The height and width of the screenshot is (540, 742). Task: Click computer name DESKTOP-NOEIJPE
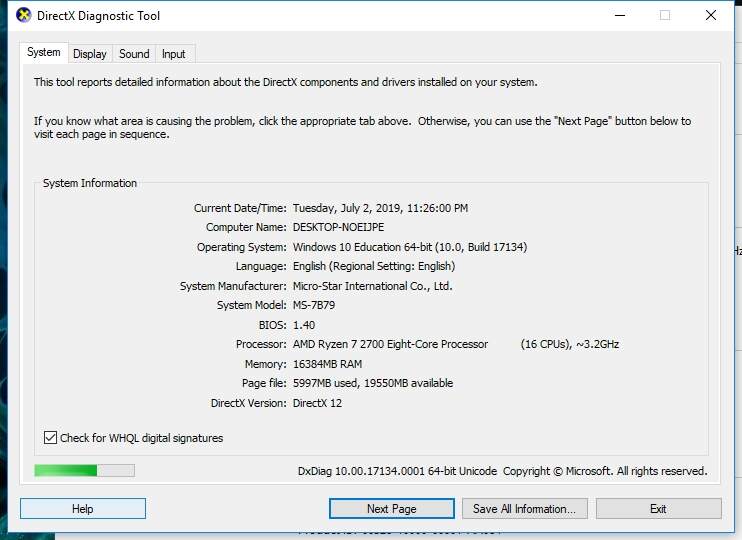click(x=338, y=227)
